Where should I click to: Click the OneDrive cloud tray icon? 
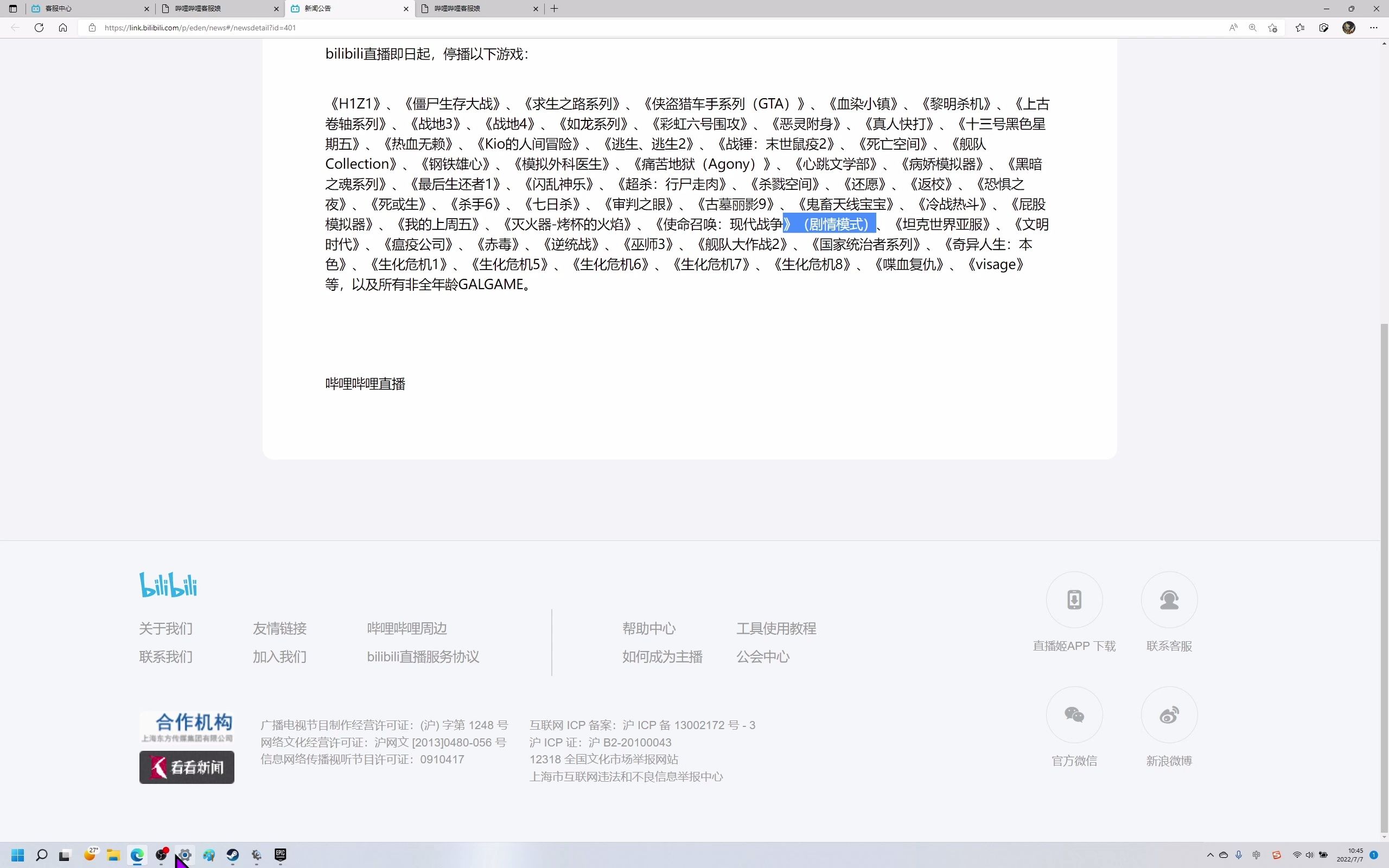[1223, 856]
